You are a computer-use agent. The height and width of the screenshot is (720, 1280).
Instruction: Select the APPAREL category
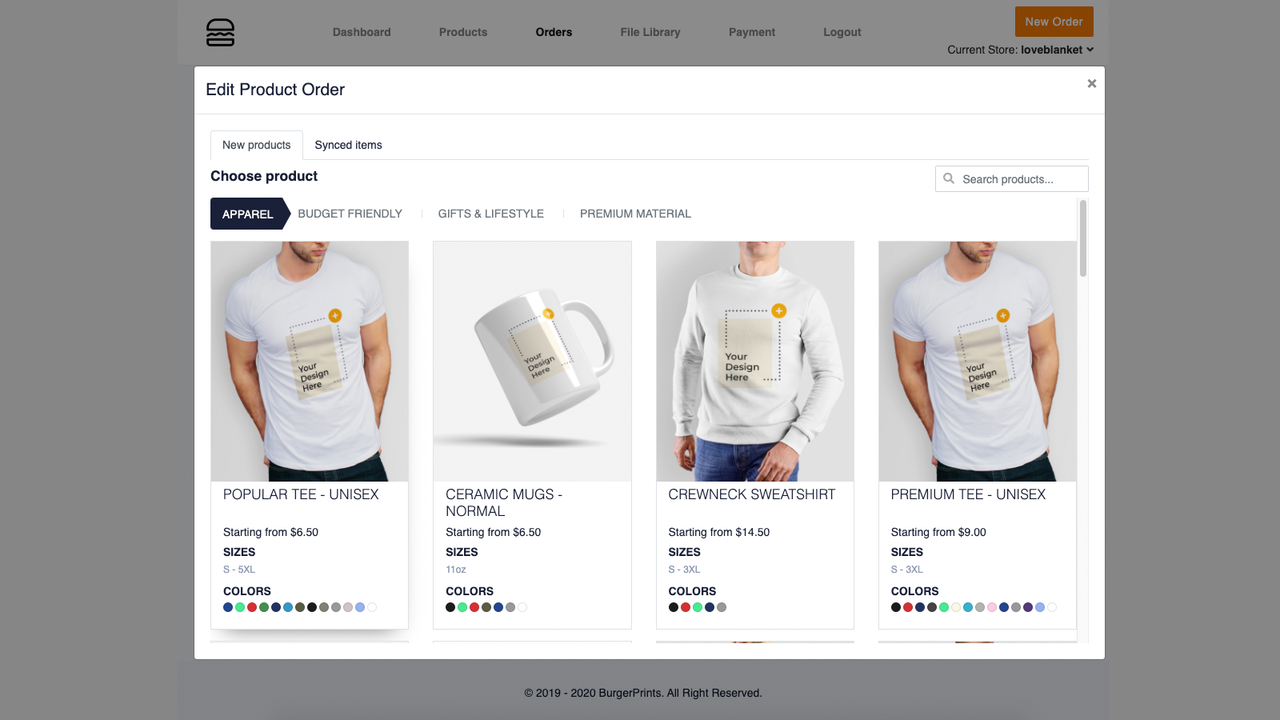pos(247,213)
